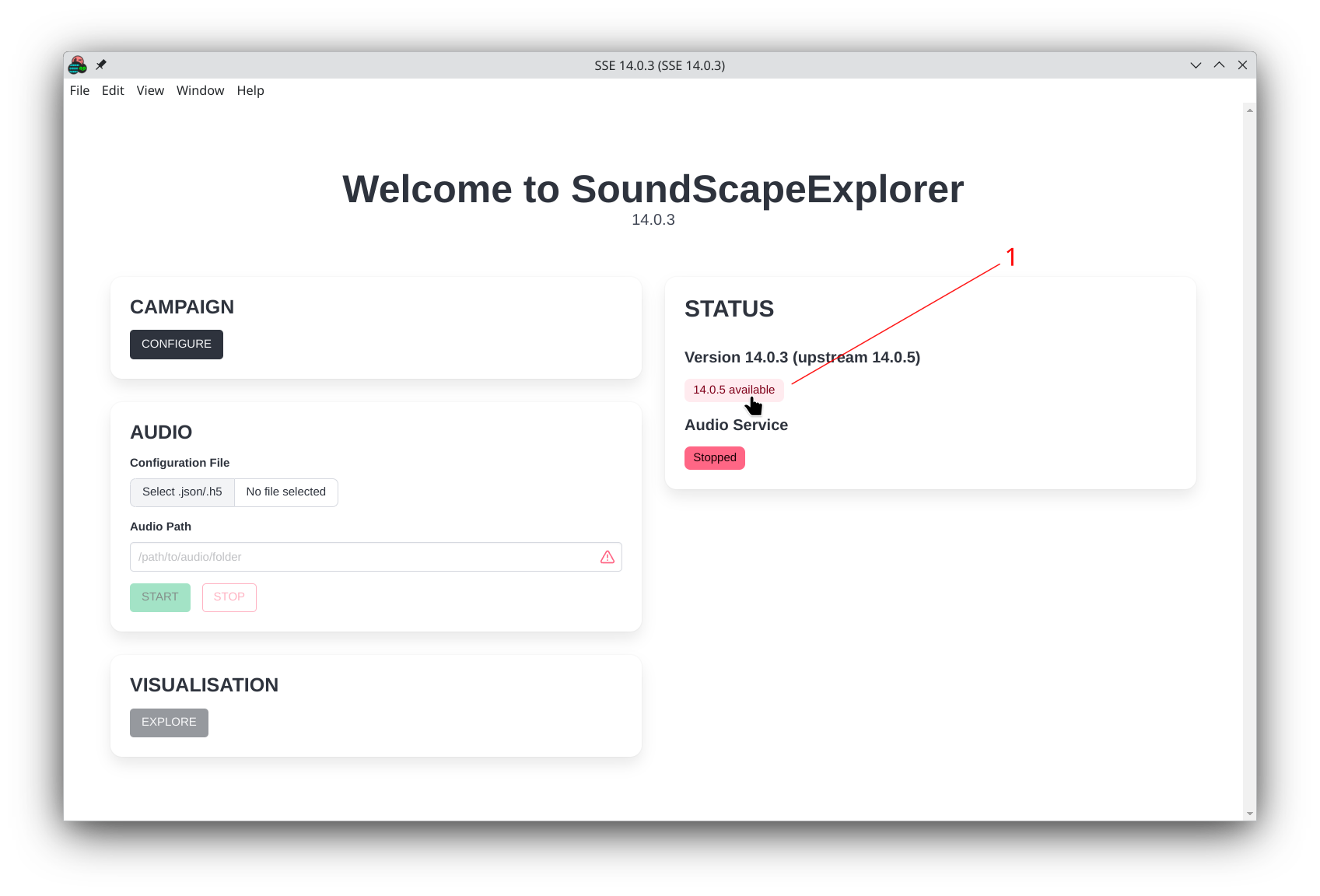Click the No file selected field

pos(285,492)
